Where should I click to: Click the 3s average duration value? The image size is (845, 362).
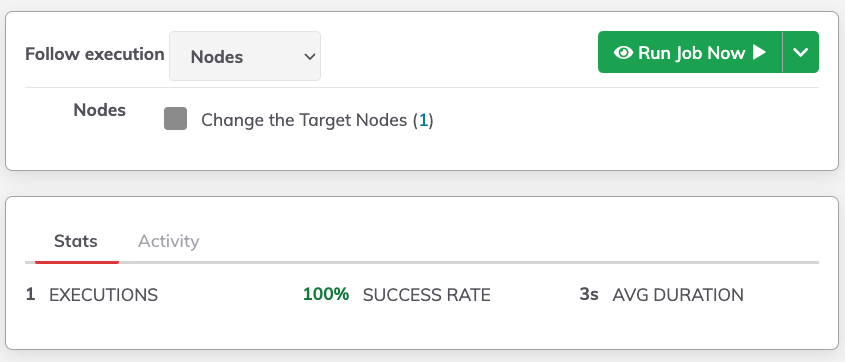pos(589,294)
